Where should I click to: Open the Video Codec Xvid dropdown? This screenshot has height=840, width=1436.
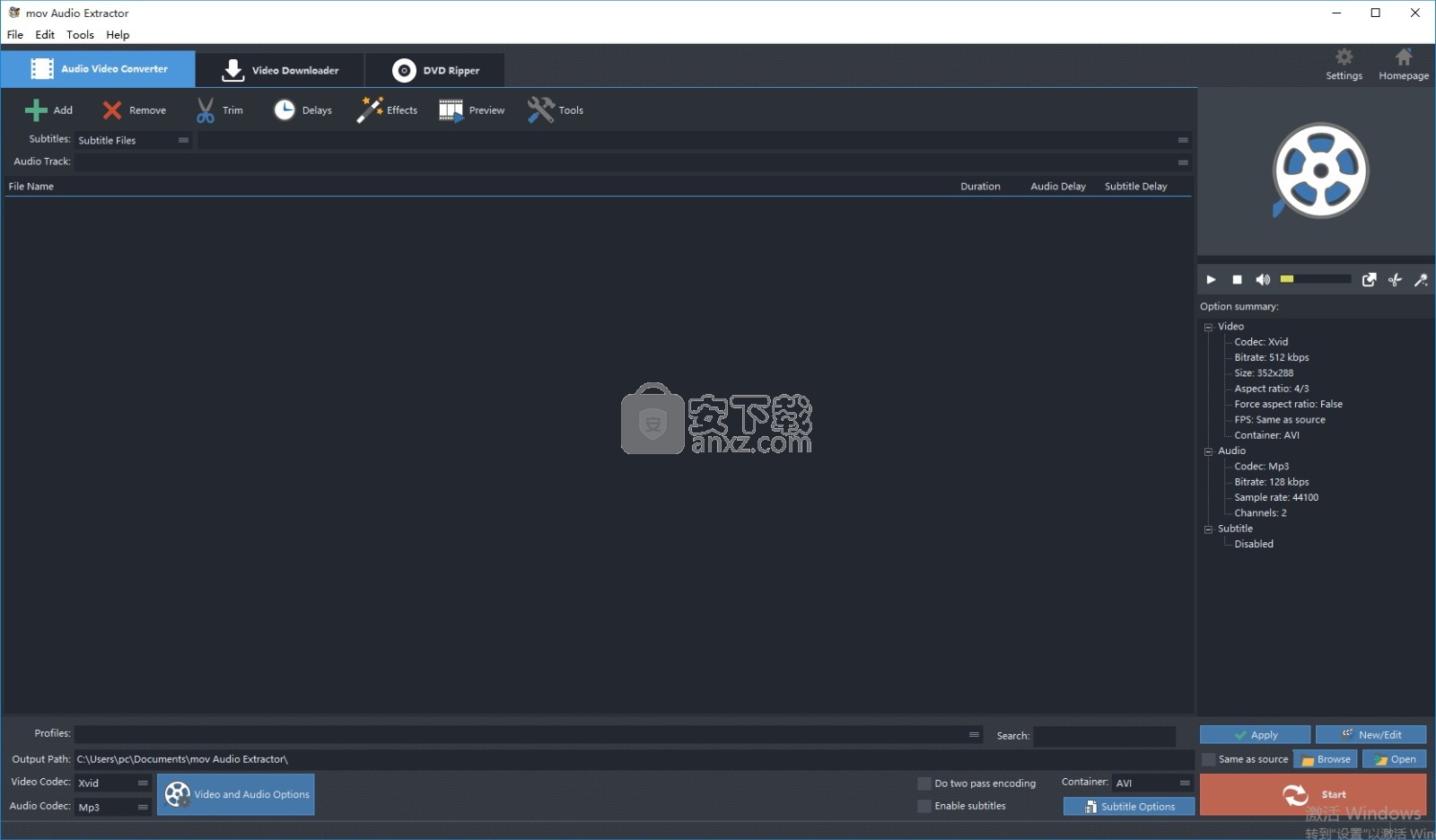click(113, 783)
